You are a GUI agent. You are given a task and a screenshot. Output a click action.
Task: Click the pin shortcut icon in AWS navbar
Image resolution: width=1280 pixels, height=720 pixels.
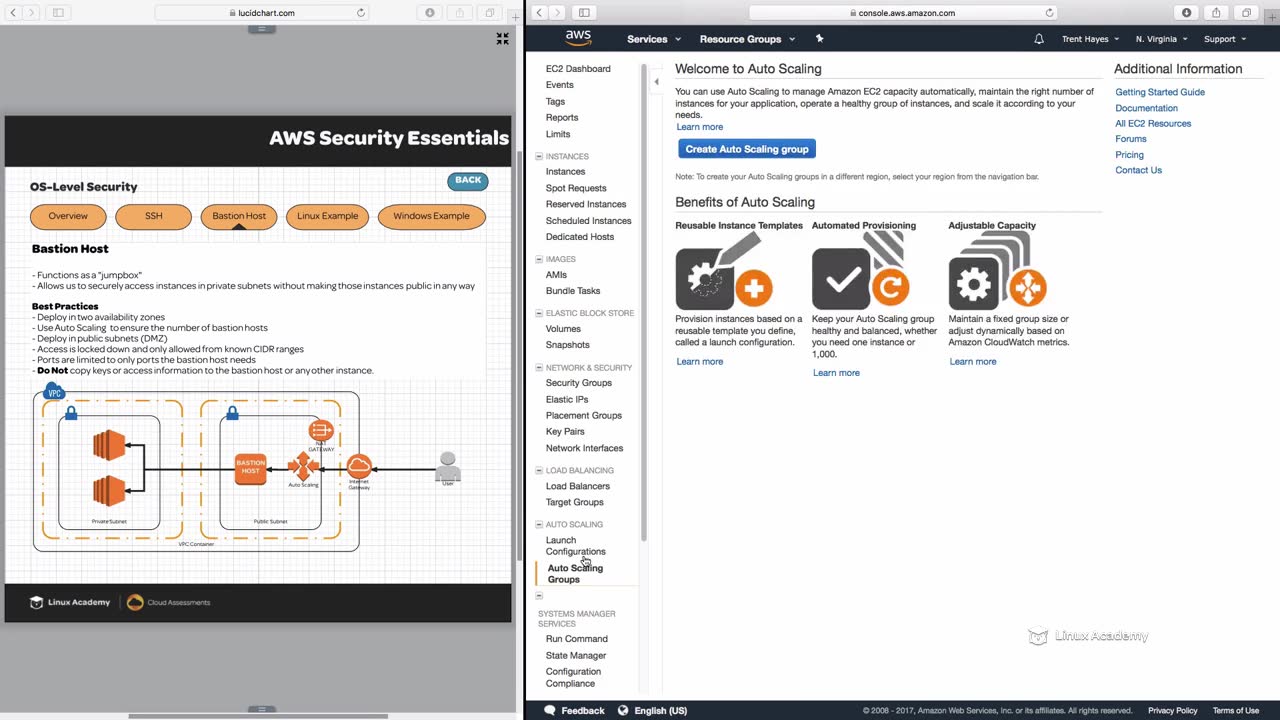coord(819,39)
